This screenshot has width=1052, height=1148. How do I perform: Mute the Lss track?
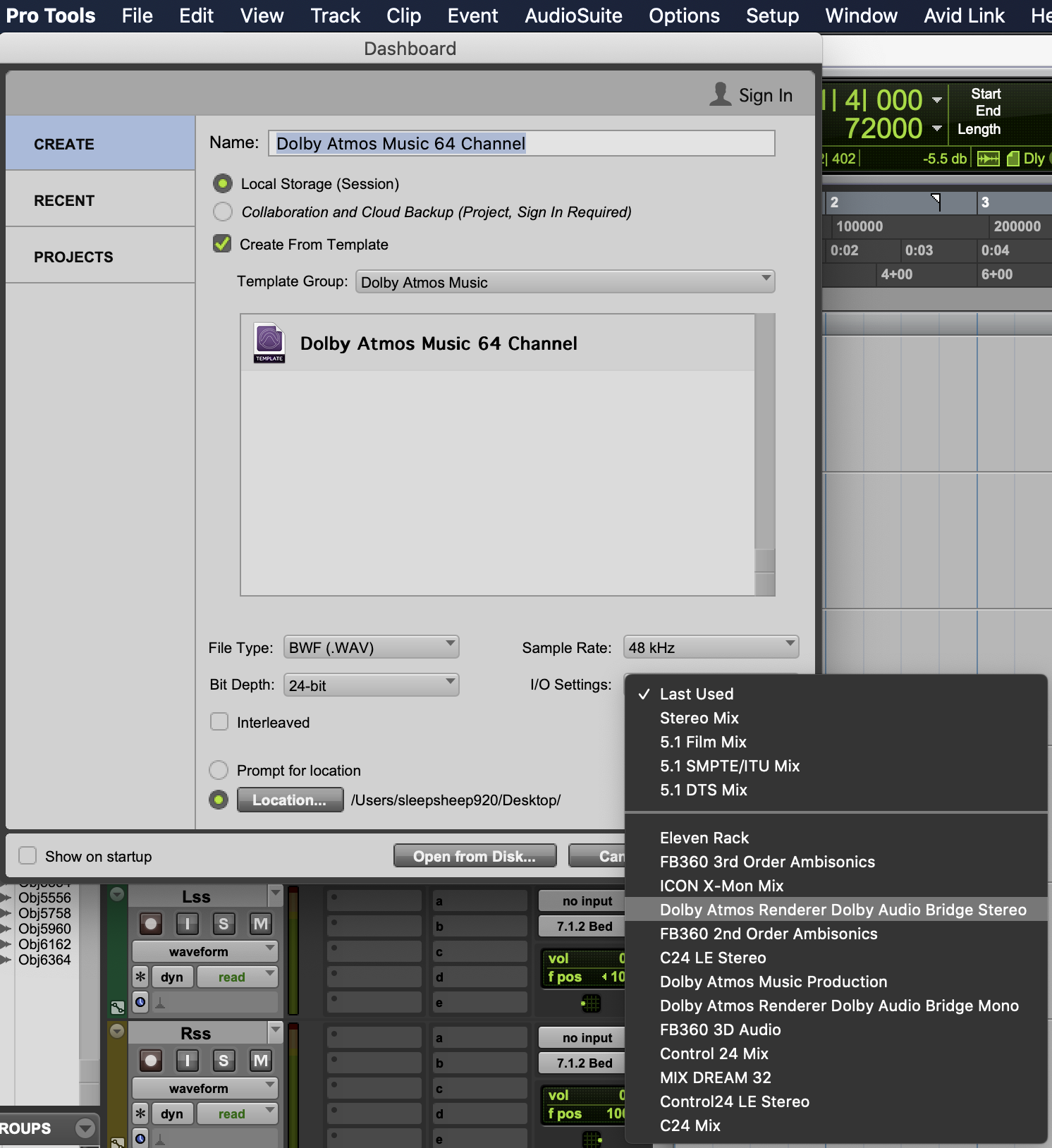point(260,924)
